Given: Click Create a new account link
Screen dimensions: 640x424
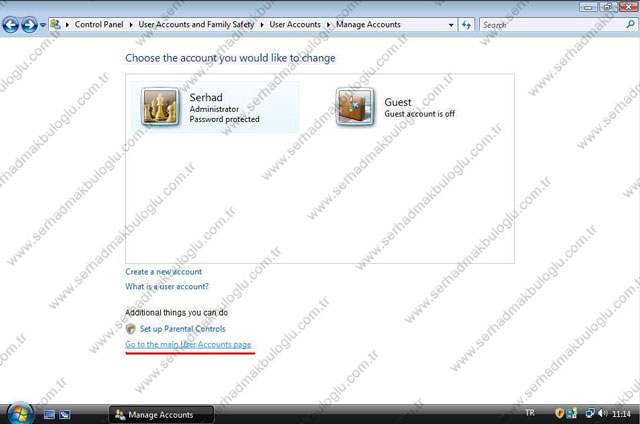Looking at the screenshot, I should click(163, 272).
